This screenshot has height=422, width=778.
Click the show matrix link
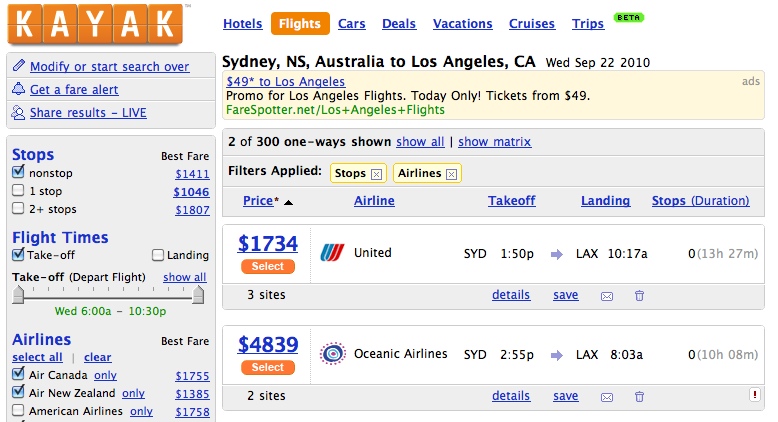click(x=494, y=142)
